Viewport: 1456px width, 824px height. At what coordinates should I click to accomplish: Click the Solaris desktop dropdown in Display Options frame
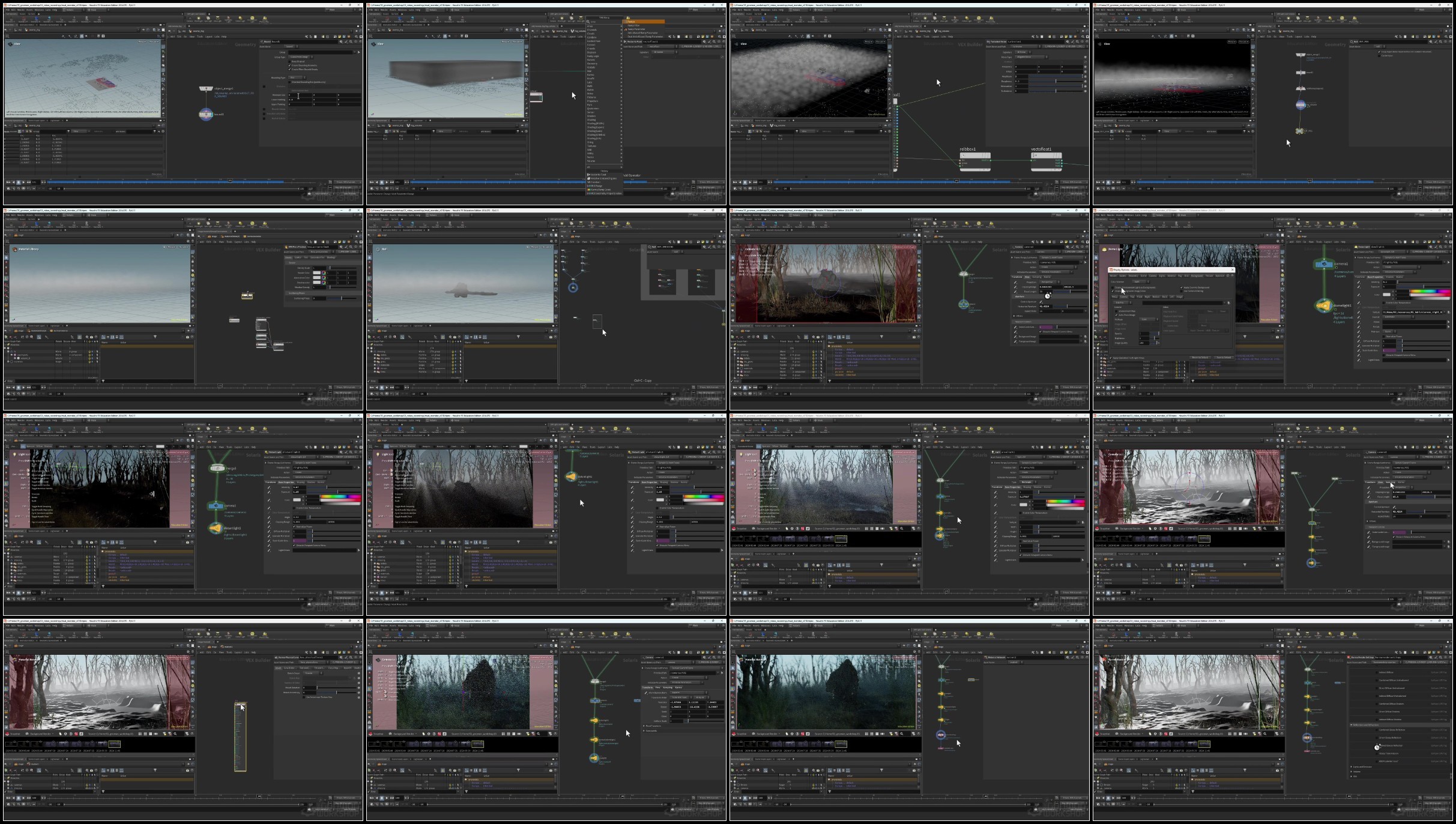click(x=1164, y=215)
